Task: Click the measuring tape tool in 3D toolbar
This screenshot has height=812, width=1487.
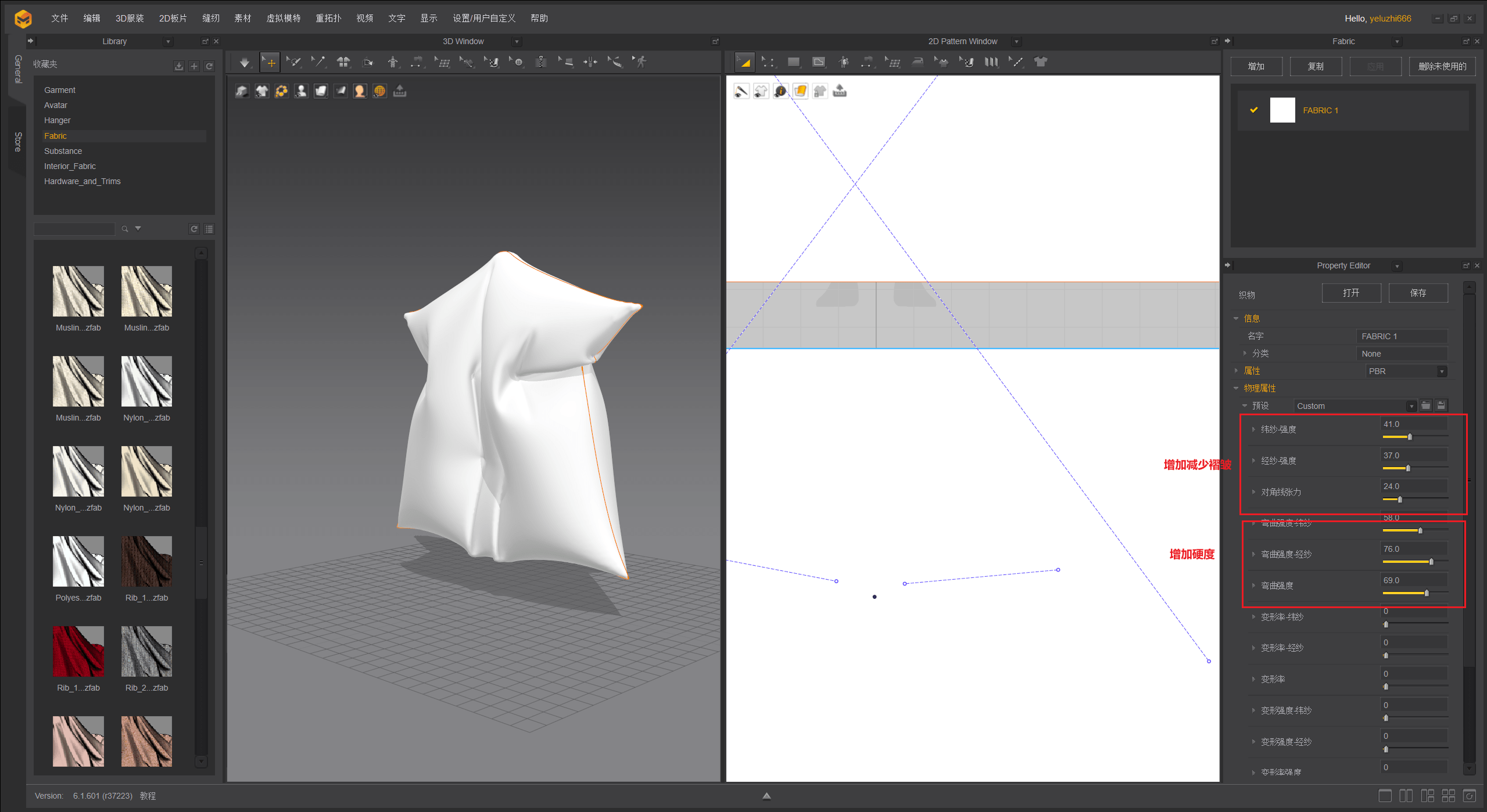Action: coord(615,62)
